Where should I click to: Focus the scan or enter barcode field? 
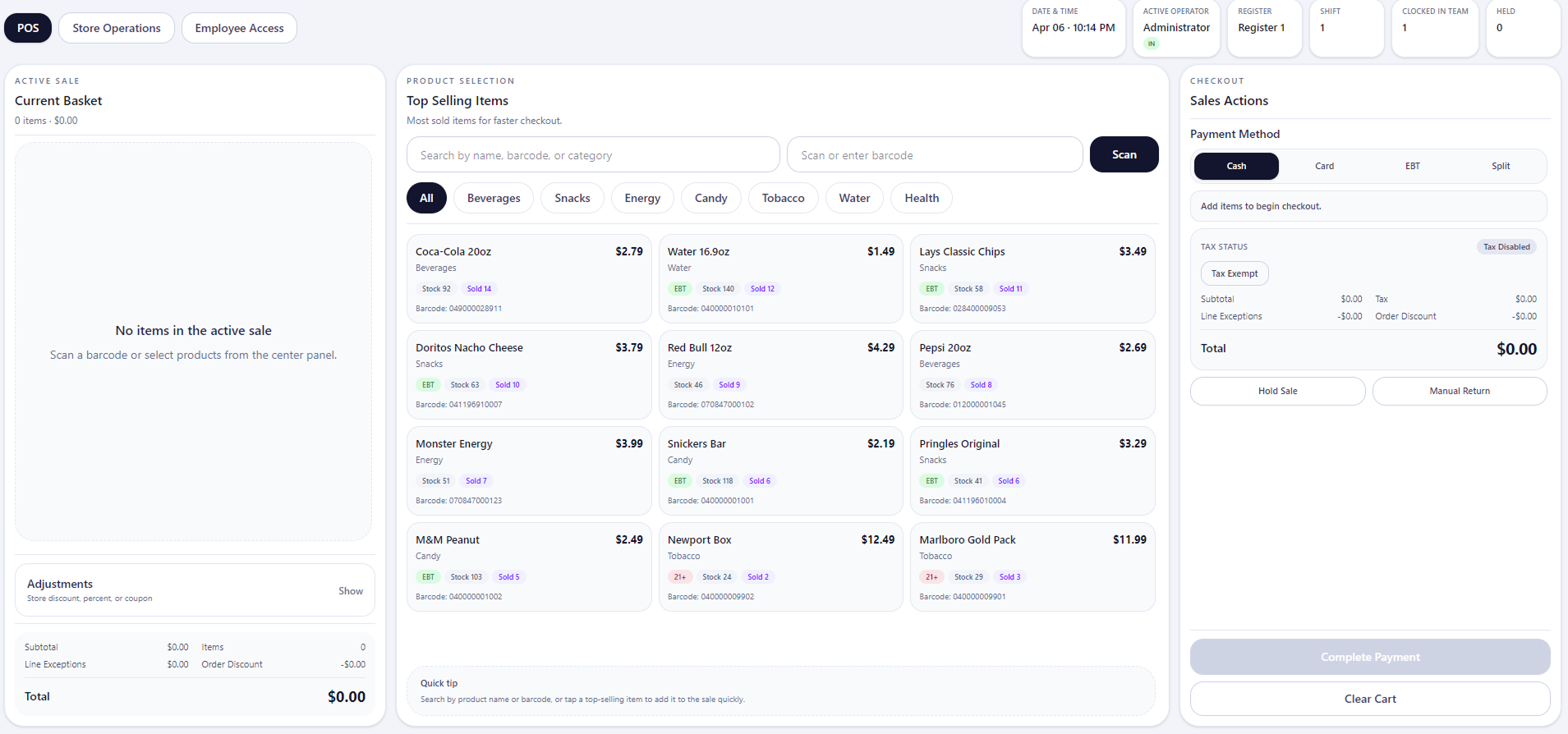click(x=934, y=155)
